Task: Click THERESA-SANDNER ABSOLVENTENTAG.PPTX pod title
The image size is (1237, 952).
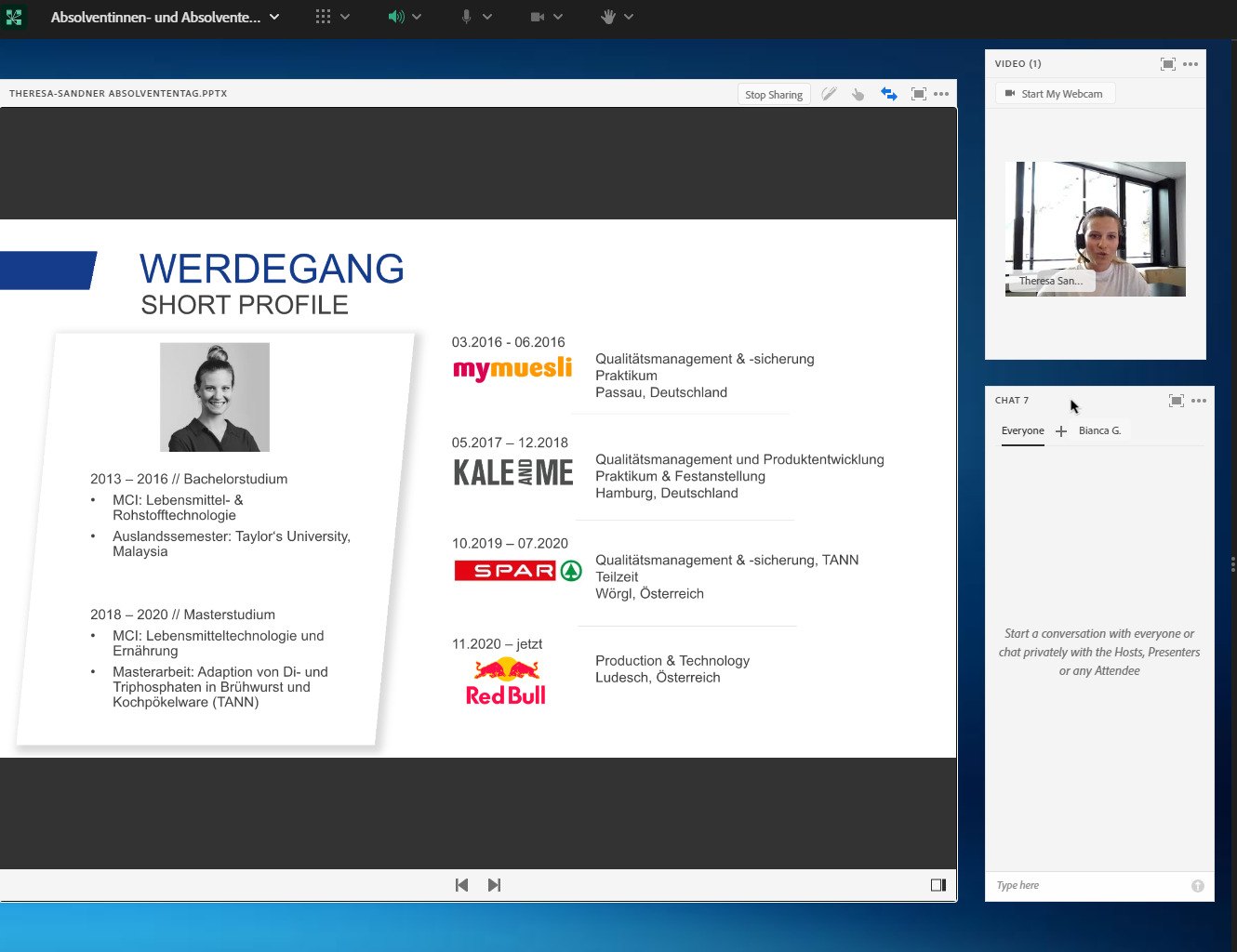Action: (x=118, y=94)
